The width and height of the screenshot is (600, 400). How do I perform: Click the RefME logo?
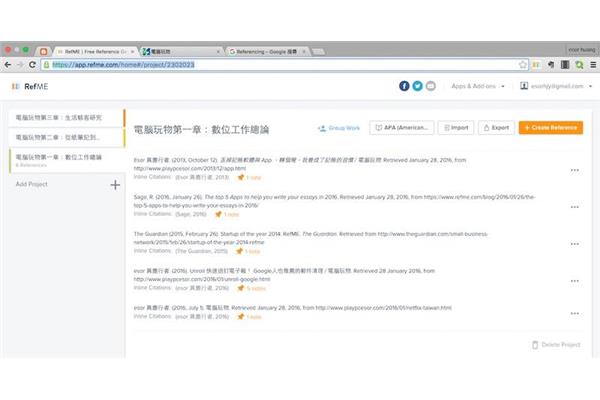click(30, 87)
